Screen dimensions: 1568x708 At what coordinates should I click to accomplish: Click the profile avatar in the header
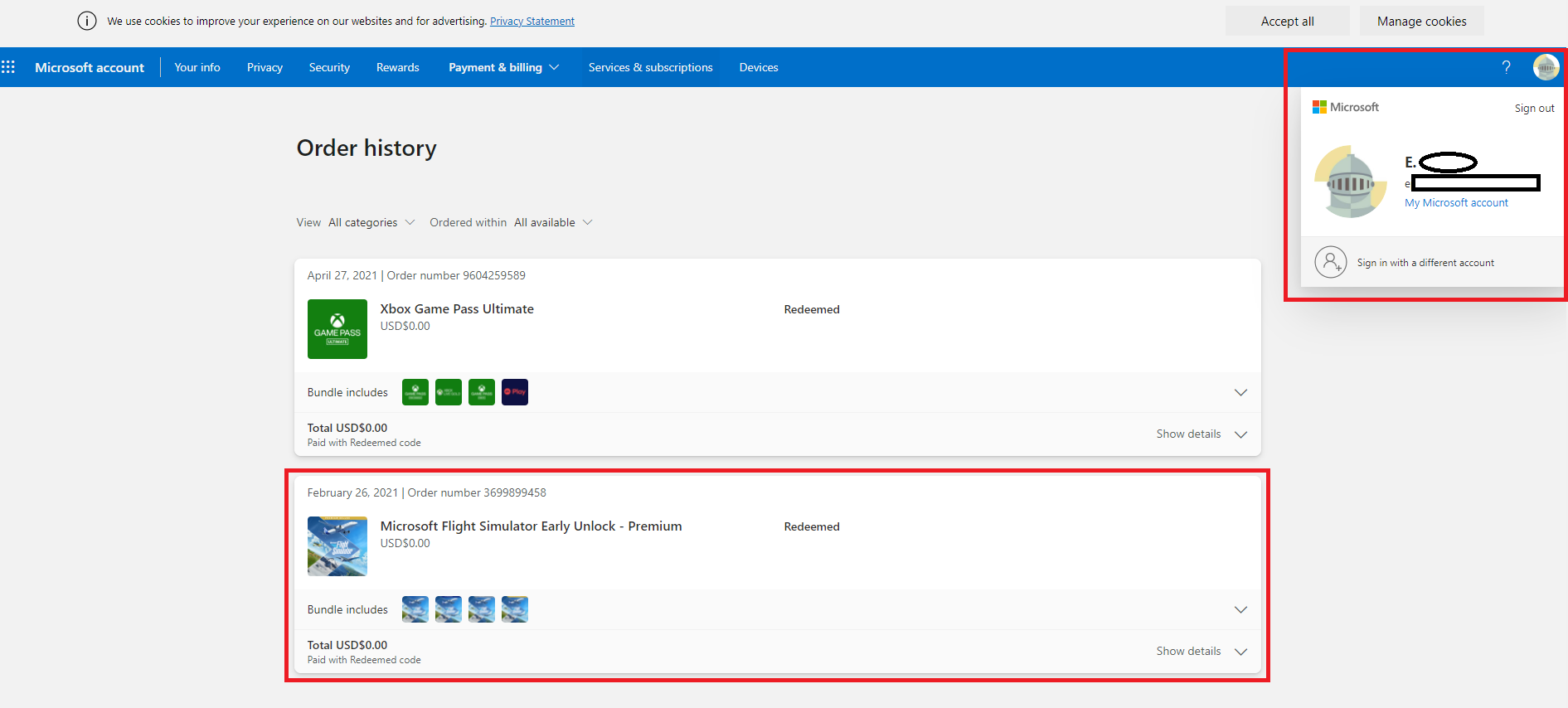click(x=1546, y=67)
